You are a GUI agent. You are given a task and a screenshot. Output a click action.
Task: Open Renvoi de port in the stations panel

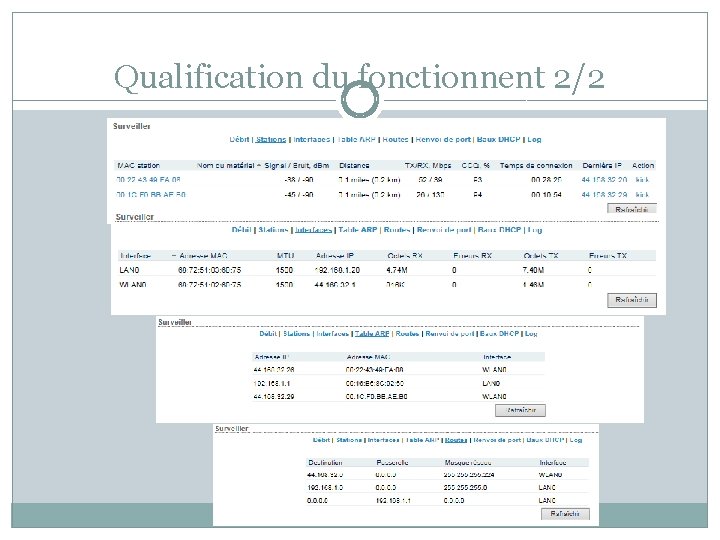[x=443, y=139]
